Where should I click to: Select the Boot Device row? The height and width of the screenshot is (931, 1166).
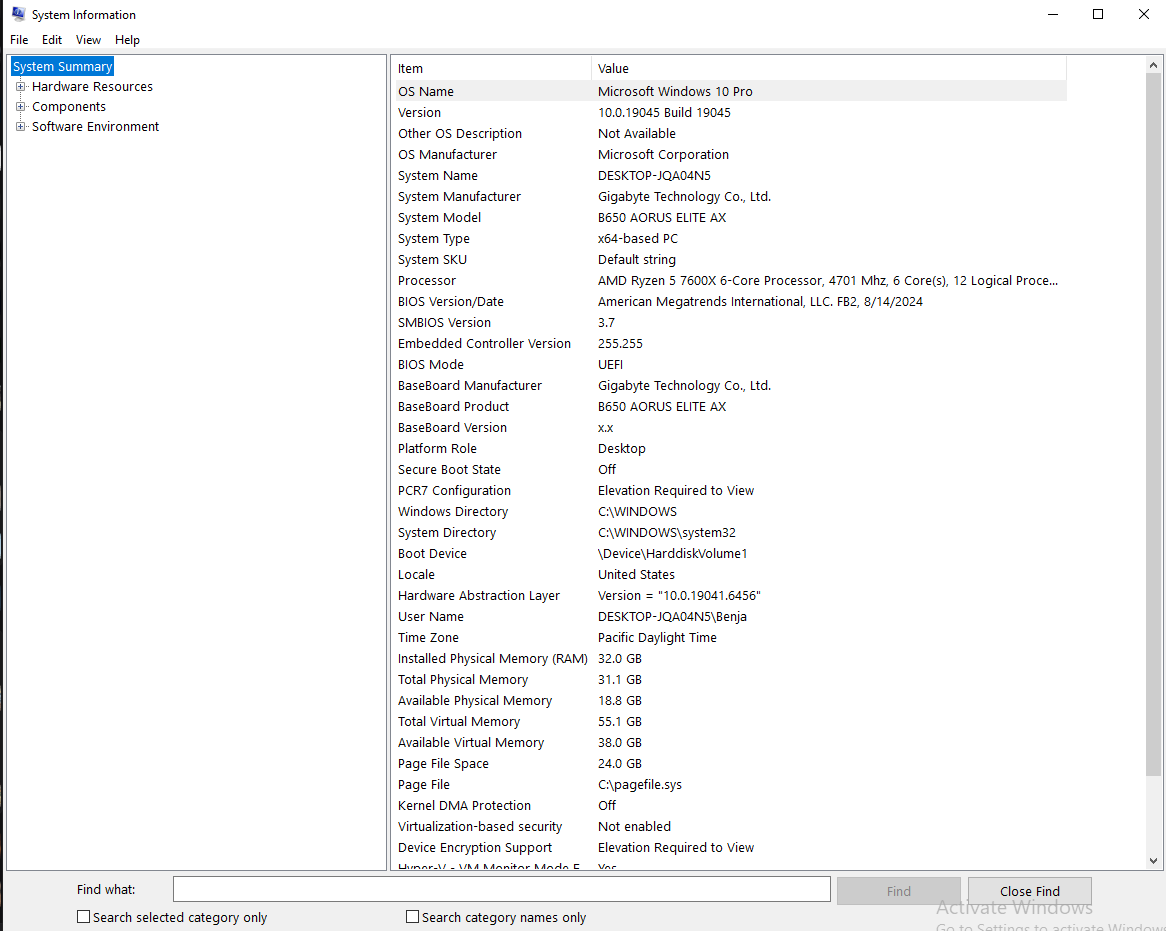[x=729, y=553]
